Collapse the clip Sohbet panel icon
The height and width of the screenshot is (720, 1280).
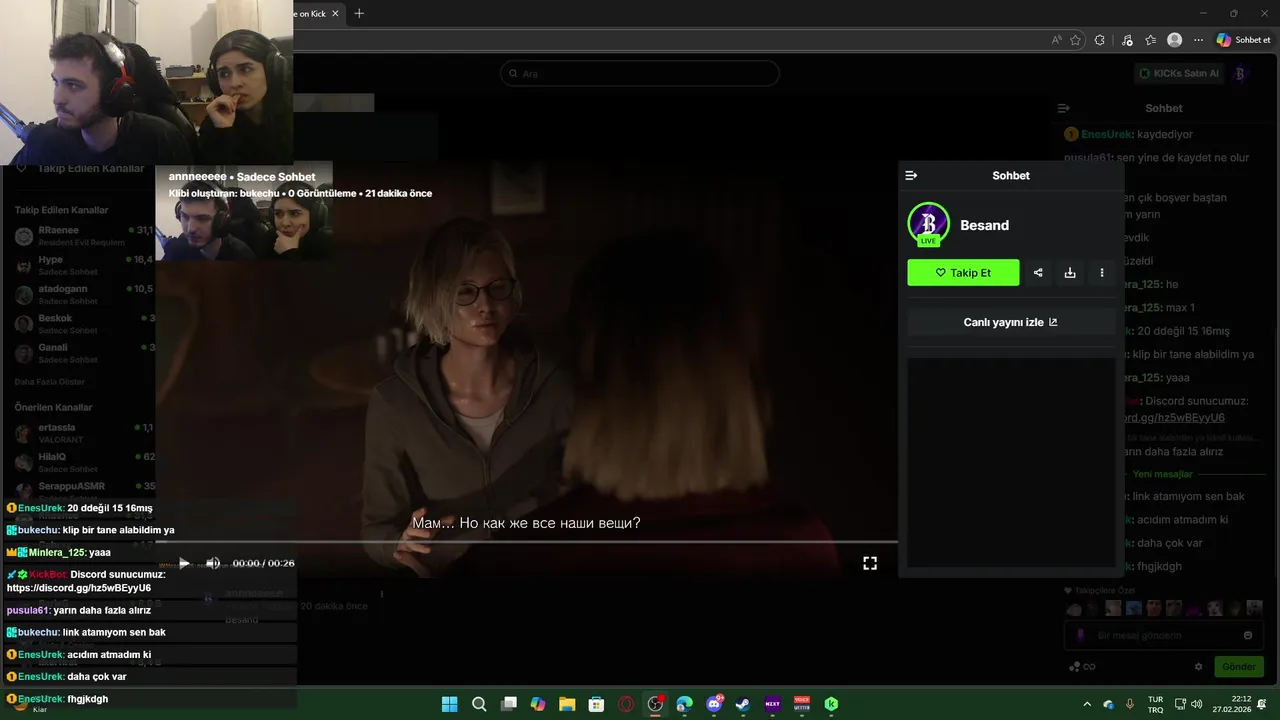point(911,175)
